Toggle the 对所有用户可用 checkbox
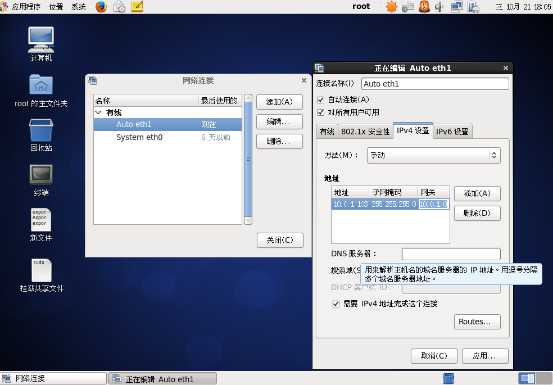The width and height of the screenshot is (553, 385). (321, 112)
